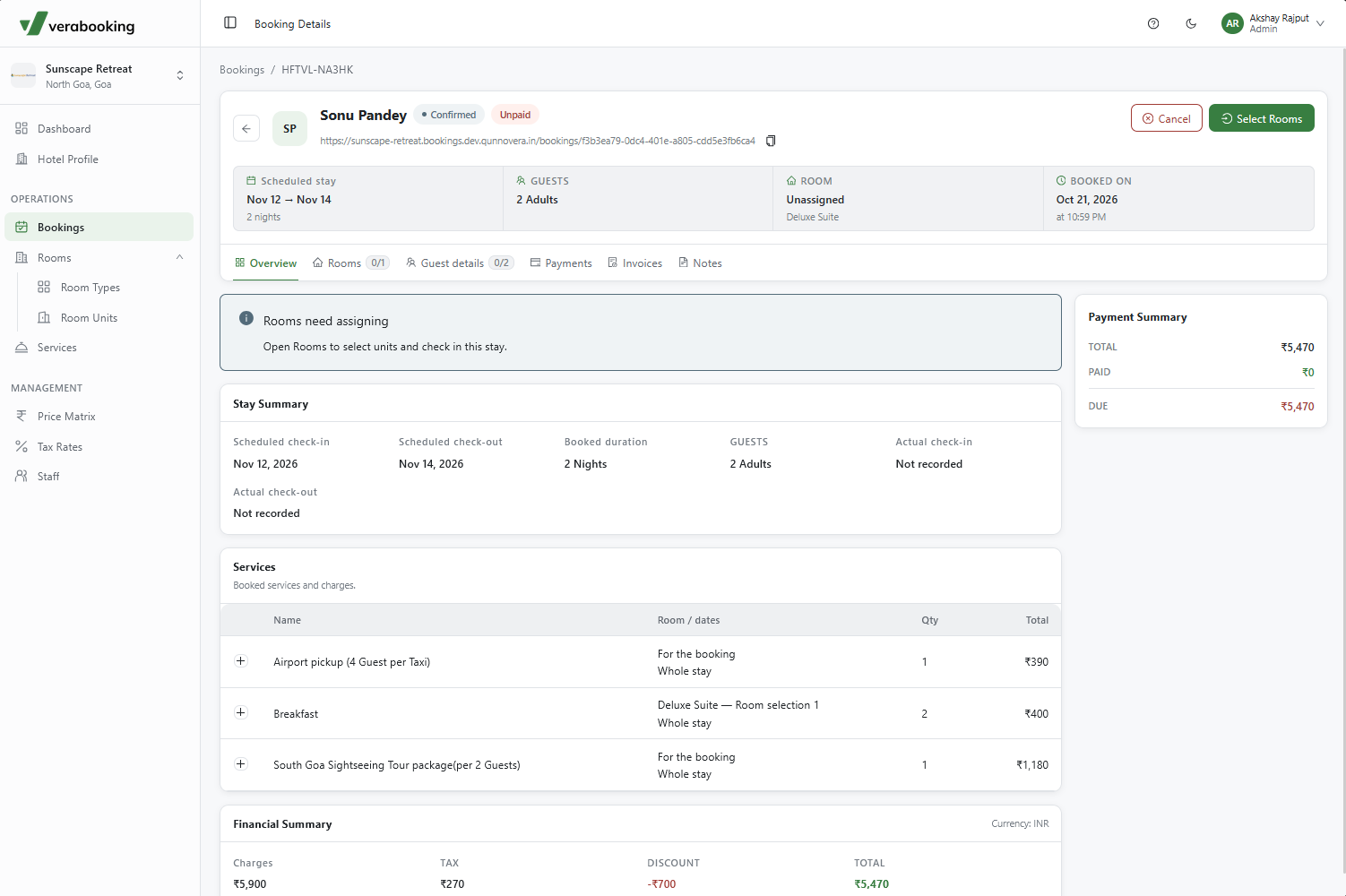Viewport: 1346px width, 896px height.
Task: Click the verabooking logo
Action: click(77, 24)
